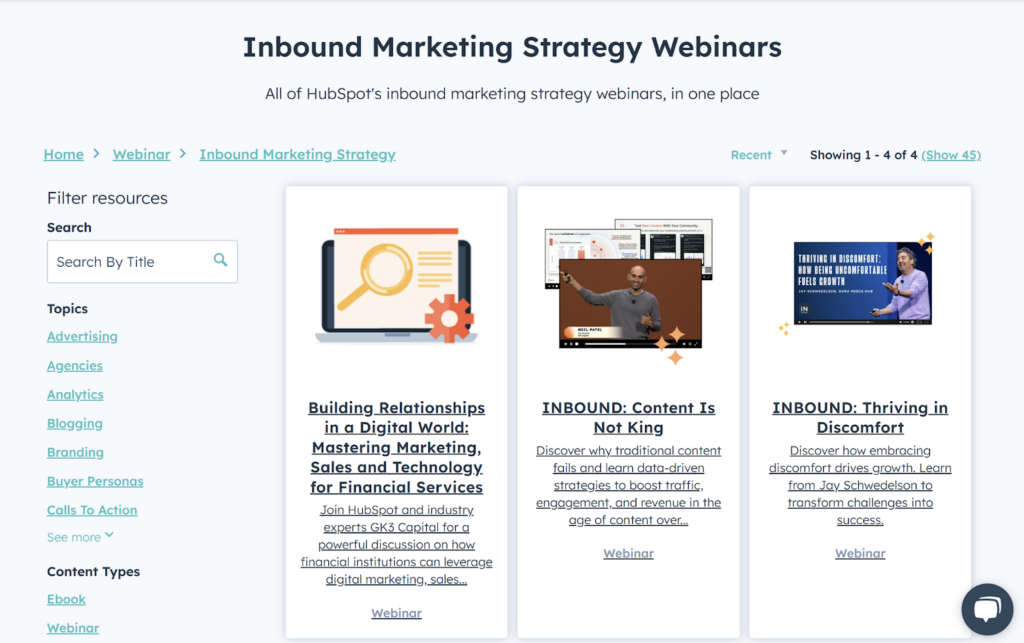This screenshot has height=643, width=1024.
Task: Click Webinar tag under Content Is Not King
Action: (628, 553)
